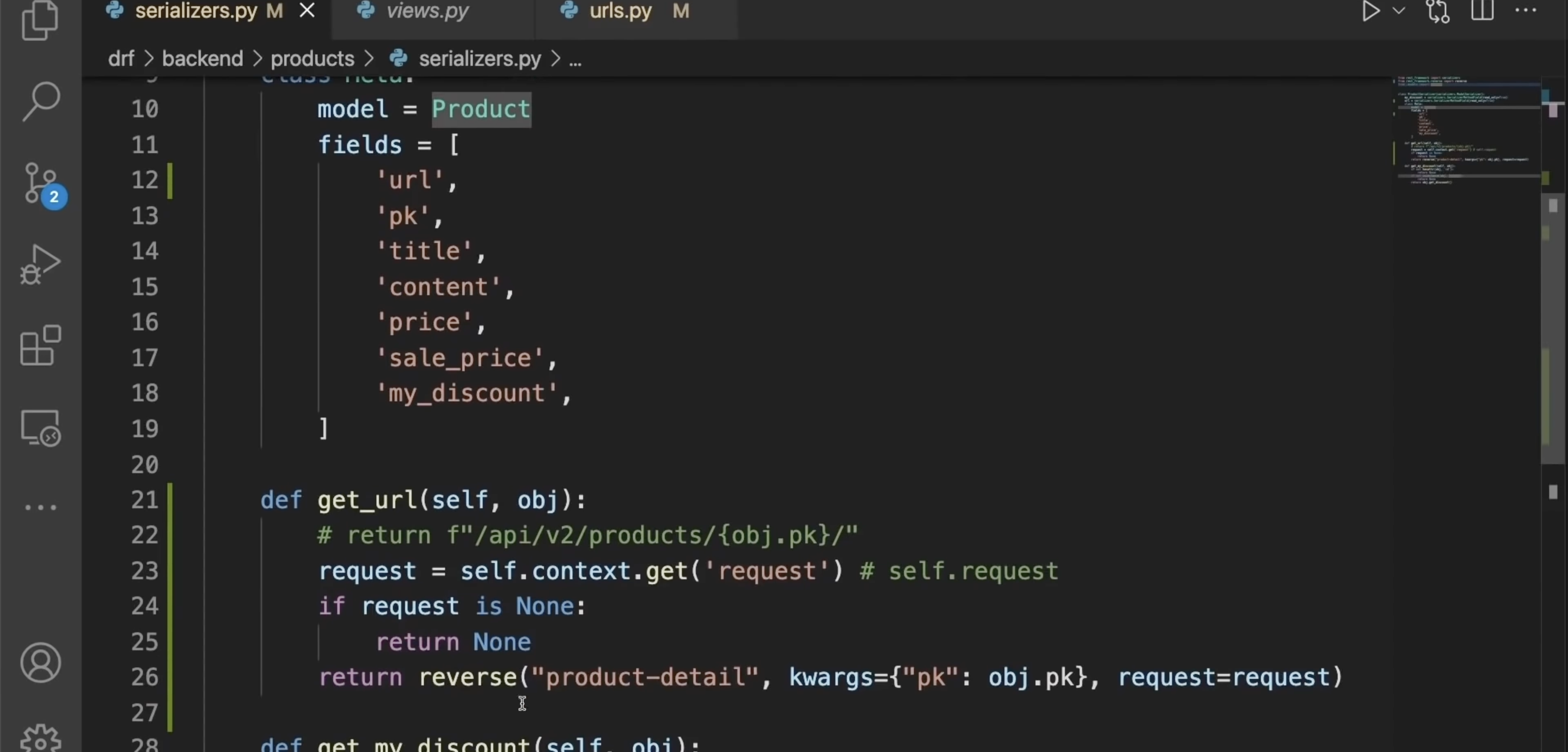Click the vertical scrollbar slider

click(1552, 329)
